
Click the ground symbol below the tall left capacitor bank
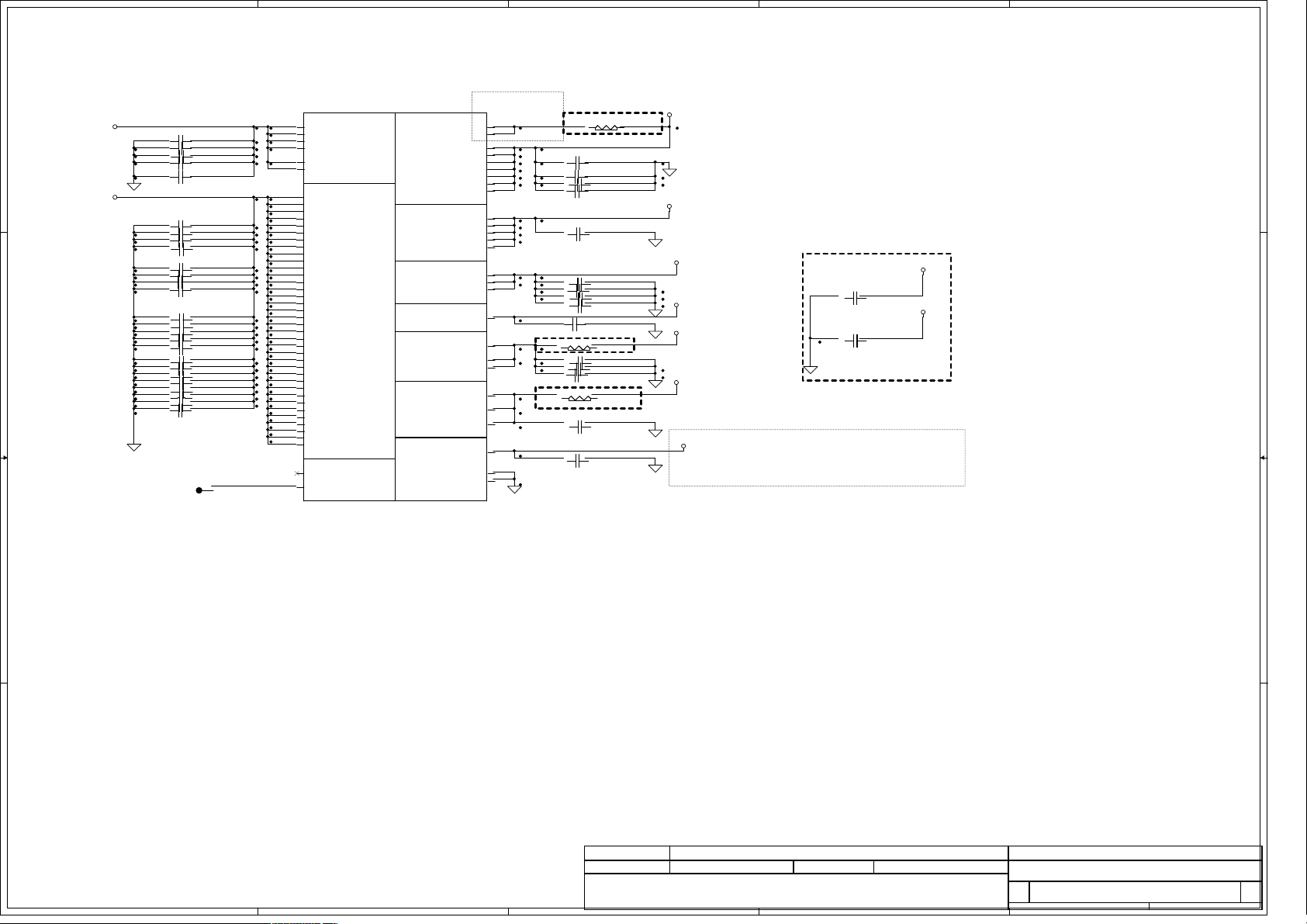[134, 447]
